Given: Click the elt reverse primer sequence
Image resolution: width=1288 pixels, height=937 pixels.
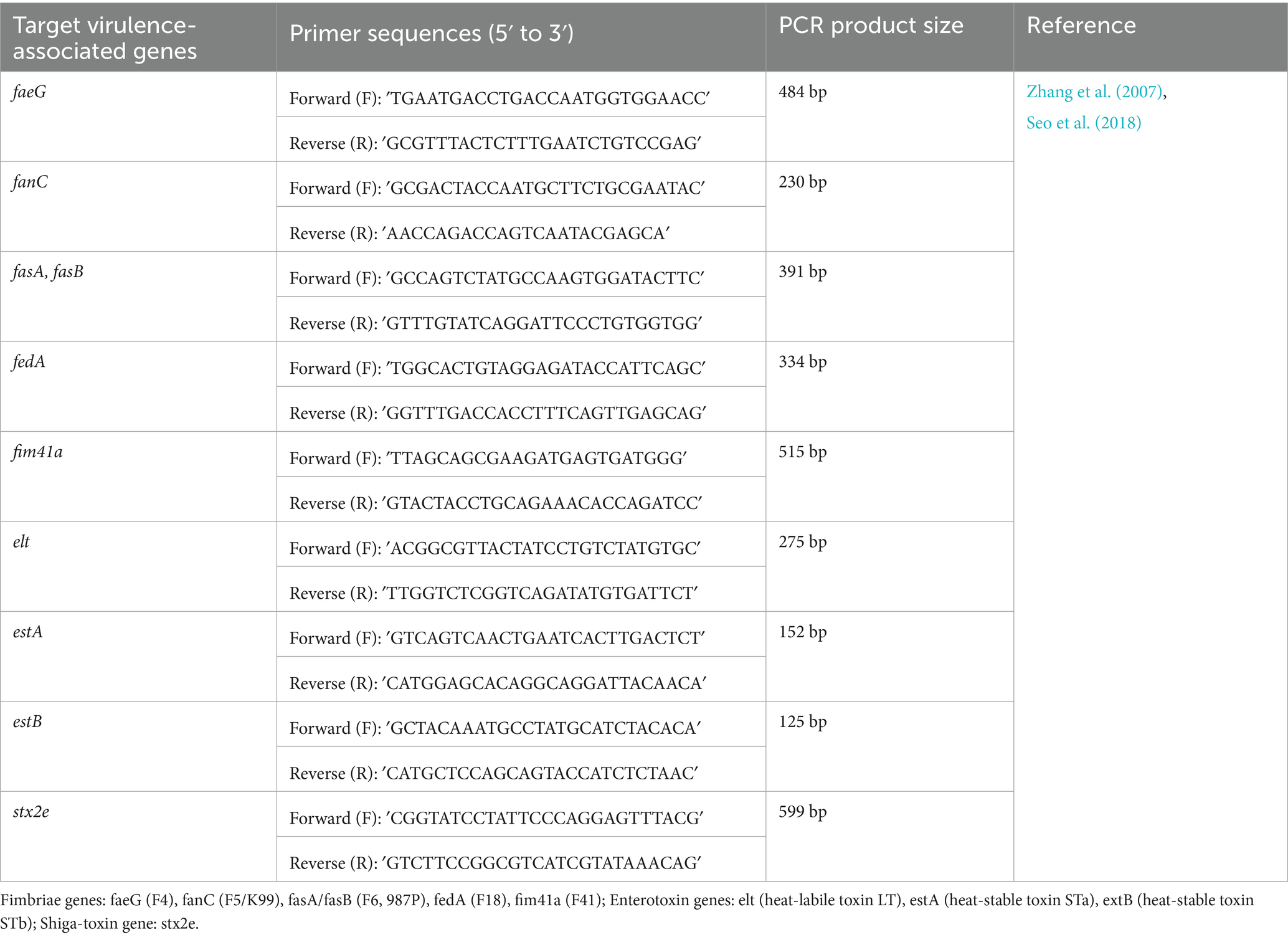Looking at the screenshot, I should coord(493,593).
